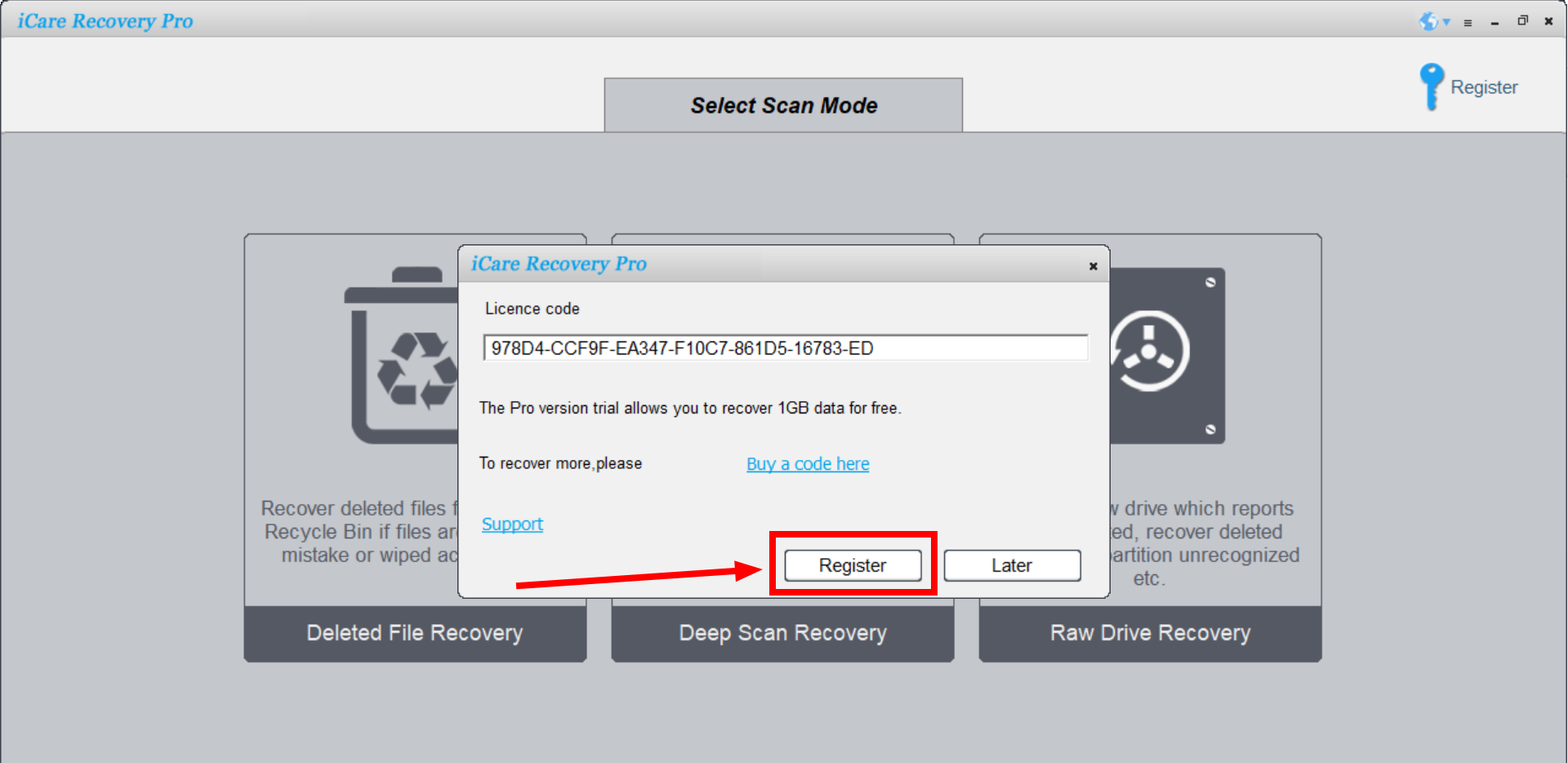Choose Deleted File Recovery mode
The width and height of the screenshot is (1568, 763).
(x=415, y=633)
